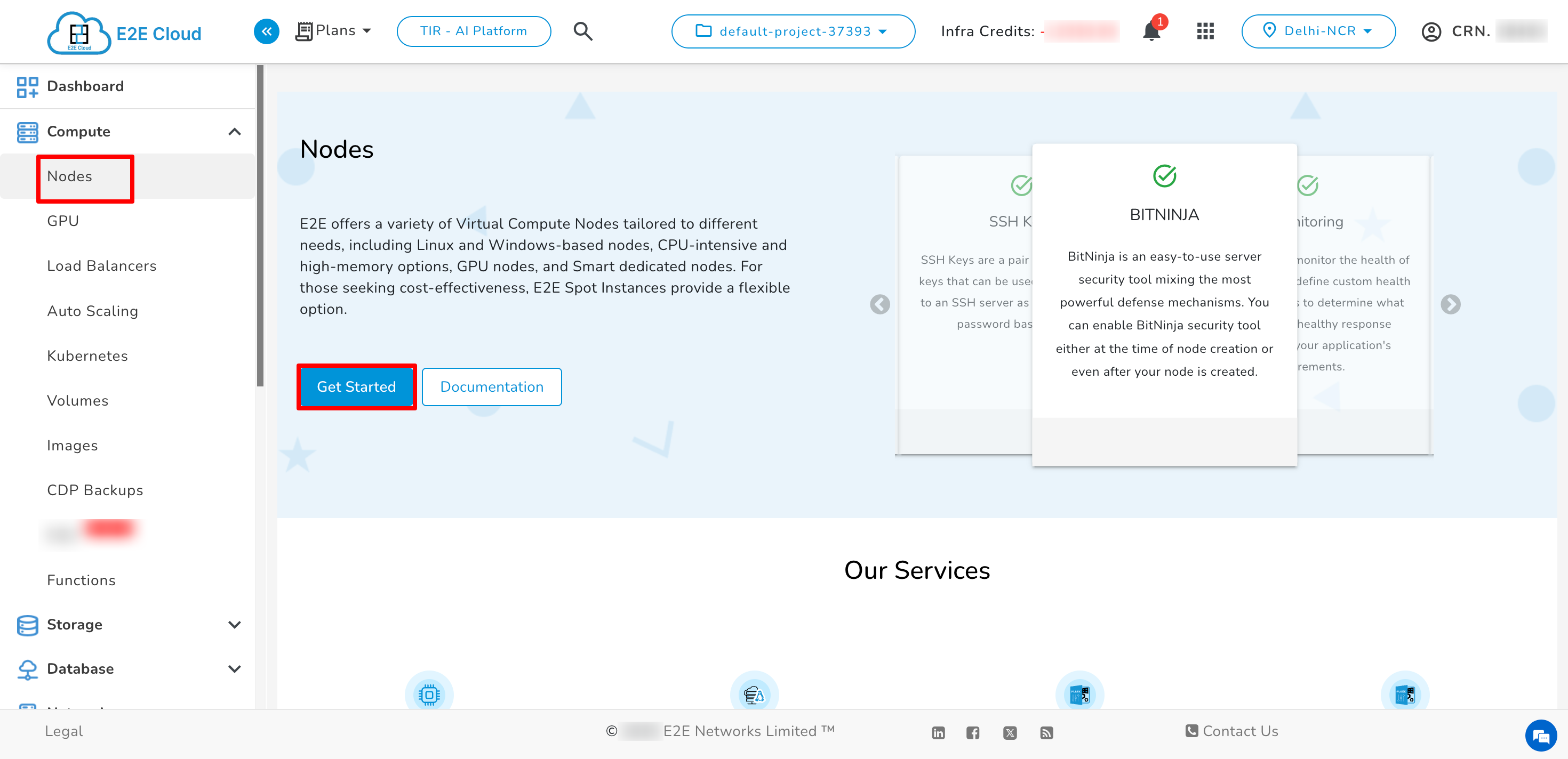The width and height of the screenshot is (1568, 759).
Task: Click the RSS feed footer icon
Action: (x=1046, y=733)
